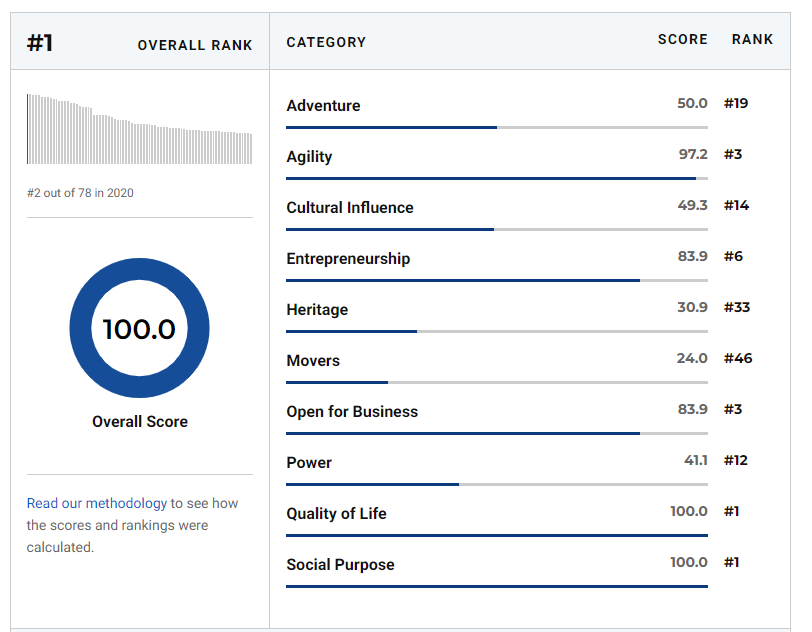This screenshot has width=812, height=632.
Task: Click the overall rank histogram chart
Action: [139, 129]
